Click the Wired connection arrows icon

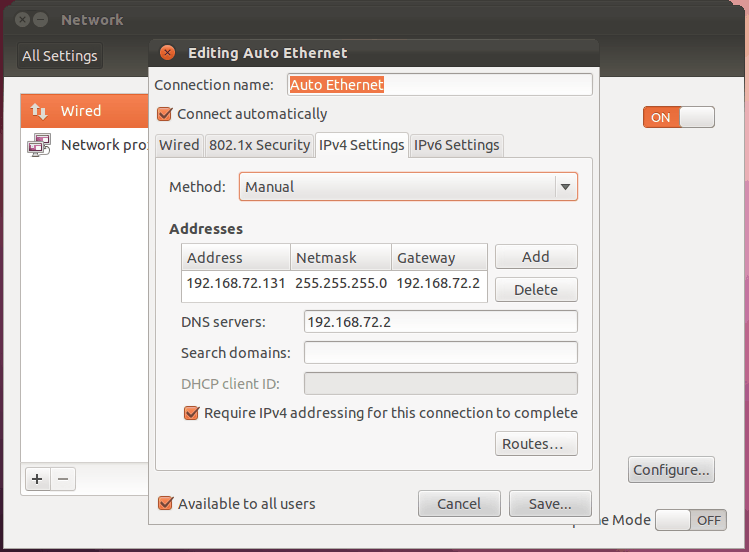tap(39, 111)
